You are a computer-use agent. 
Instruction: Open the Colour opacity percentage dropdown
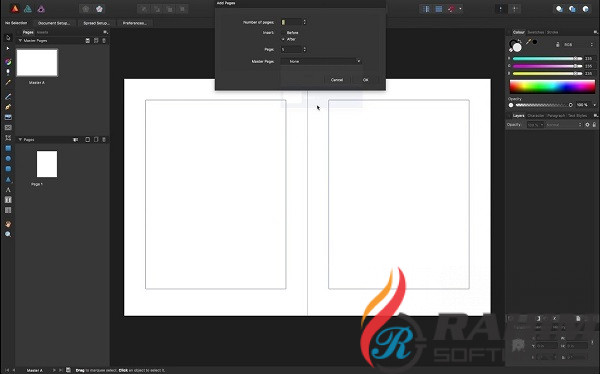[594, 105]
